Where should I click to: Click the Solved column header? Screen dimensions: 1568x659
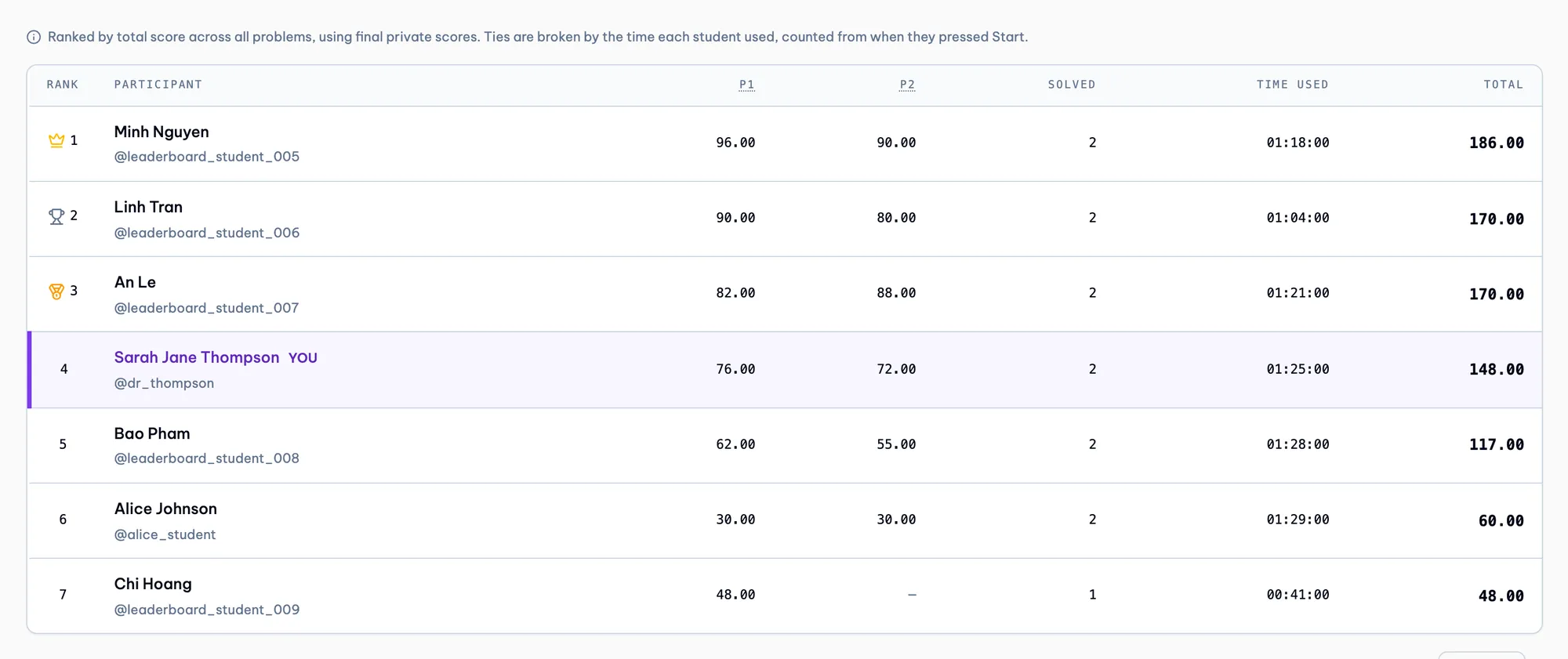1072,85
